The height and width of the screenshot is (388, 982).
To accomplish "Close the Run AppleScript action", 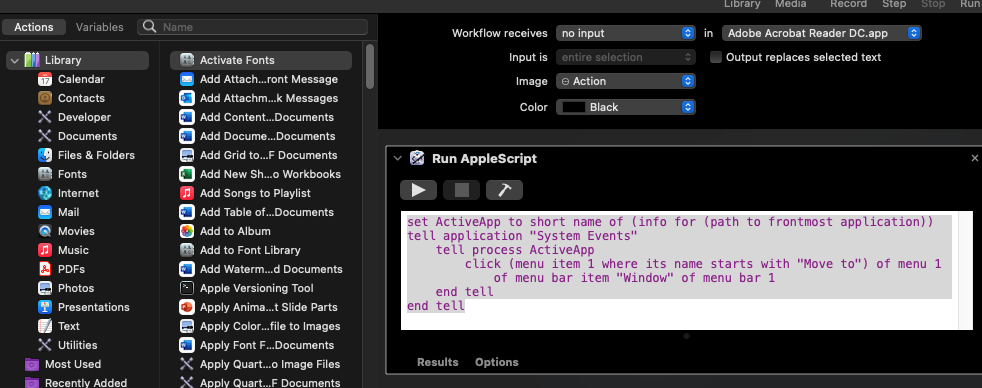I will tap(974, 158).
